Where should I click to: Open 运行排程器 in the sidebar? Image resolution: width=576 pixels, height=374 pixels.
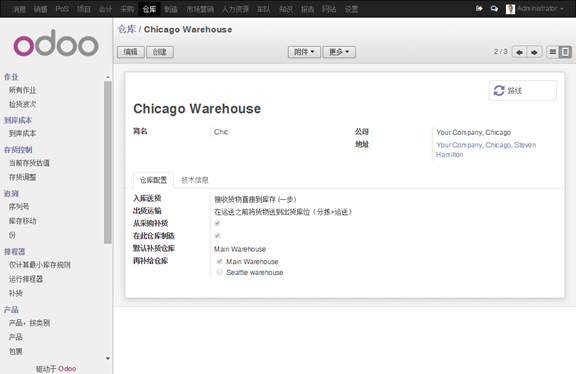(x=26, y=279)
